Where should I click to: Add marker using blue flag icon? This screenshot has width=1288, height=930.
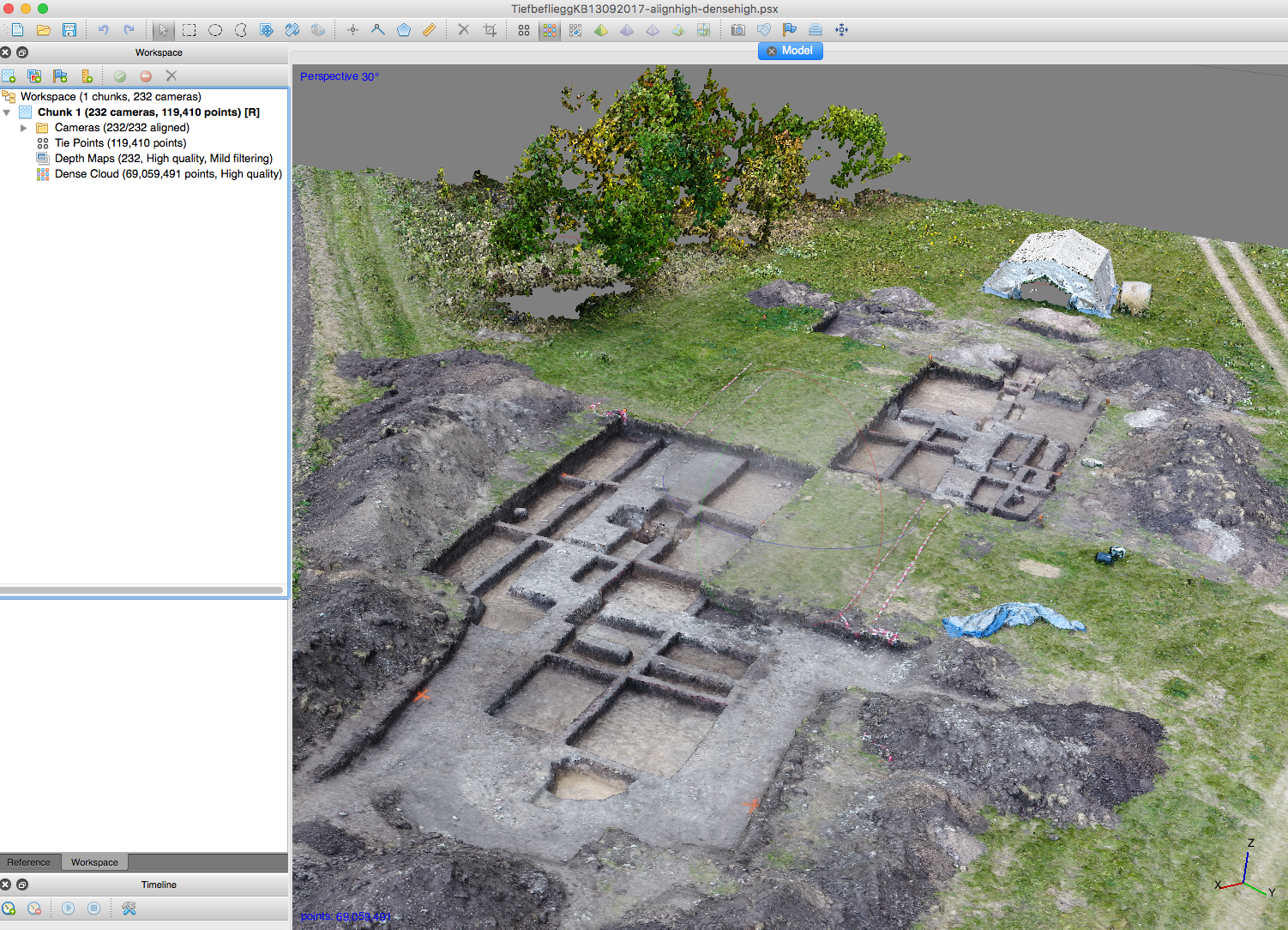60,76
